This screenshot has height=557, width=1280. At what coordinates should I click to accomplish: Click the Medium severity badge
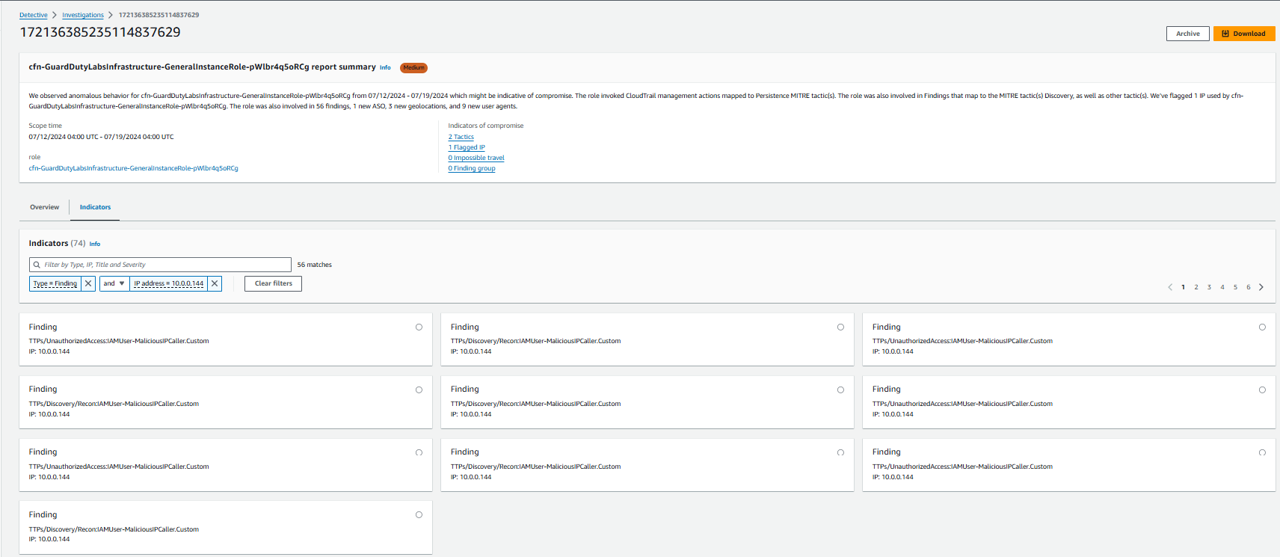414,68
